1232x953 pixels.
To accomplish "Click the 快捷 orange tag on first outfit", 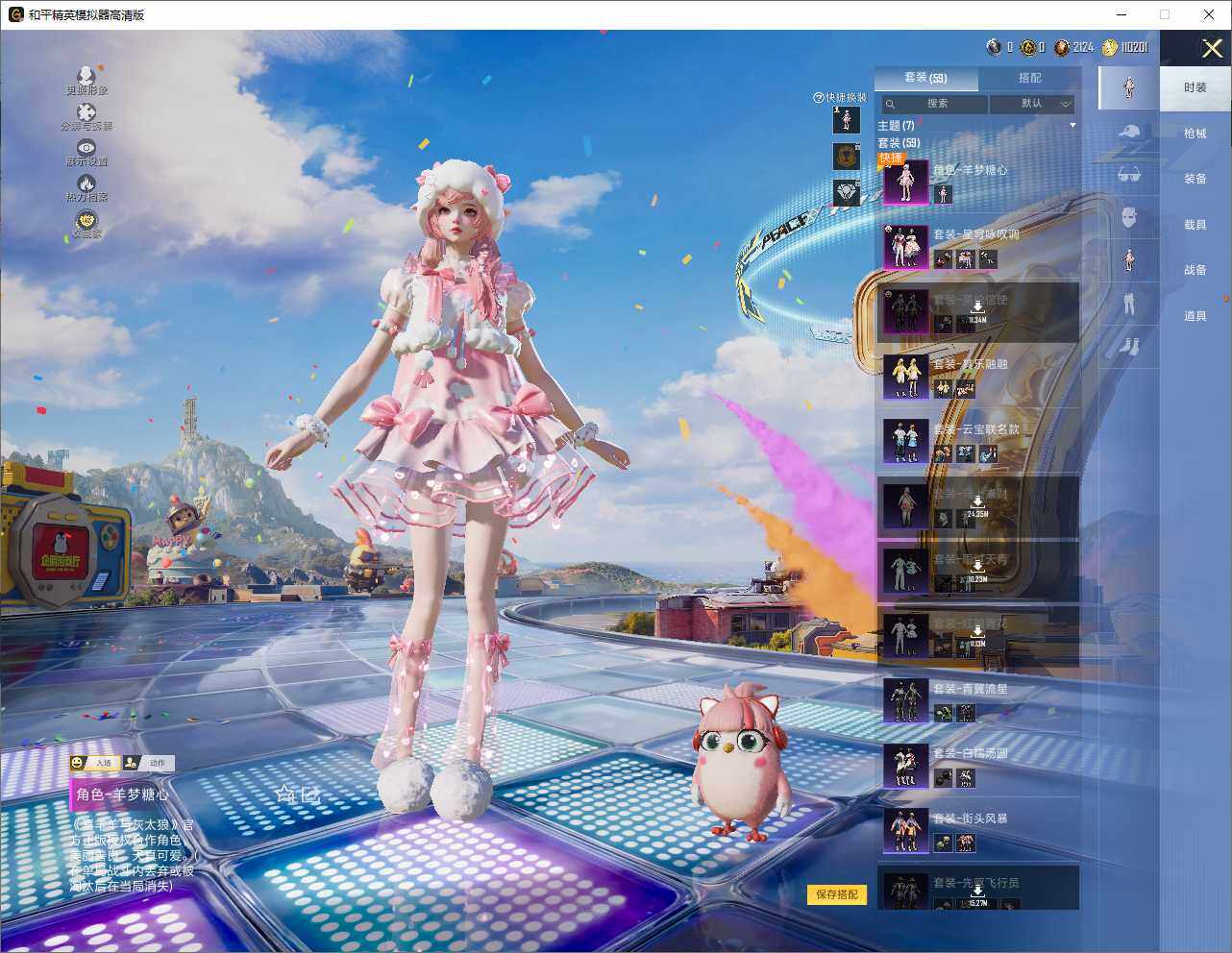I will click(891, 159).
